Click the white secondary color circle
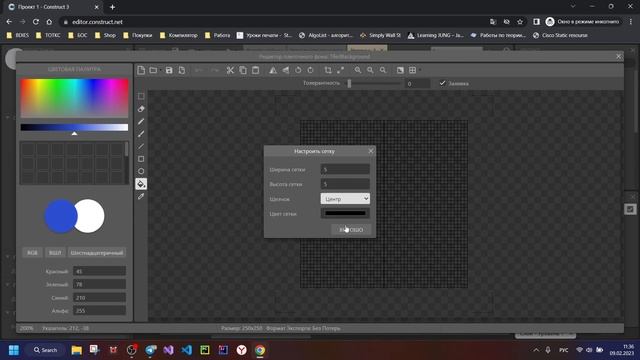640x360 pixels. click(91, 216)
